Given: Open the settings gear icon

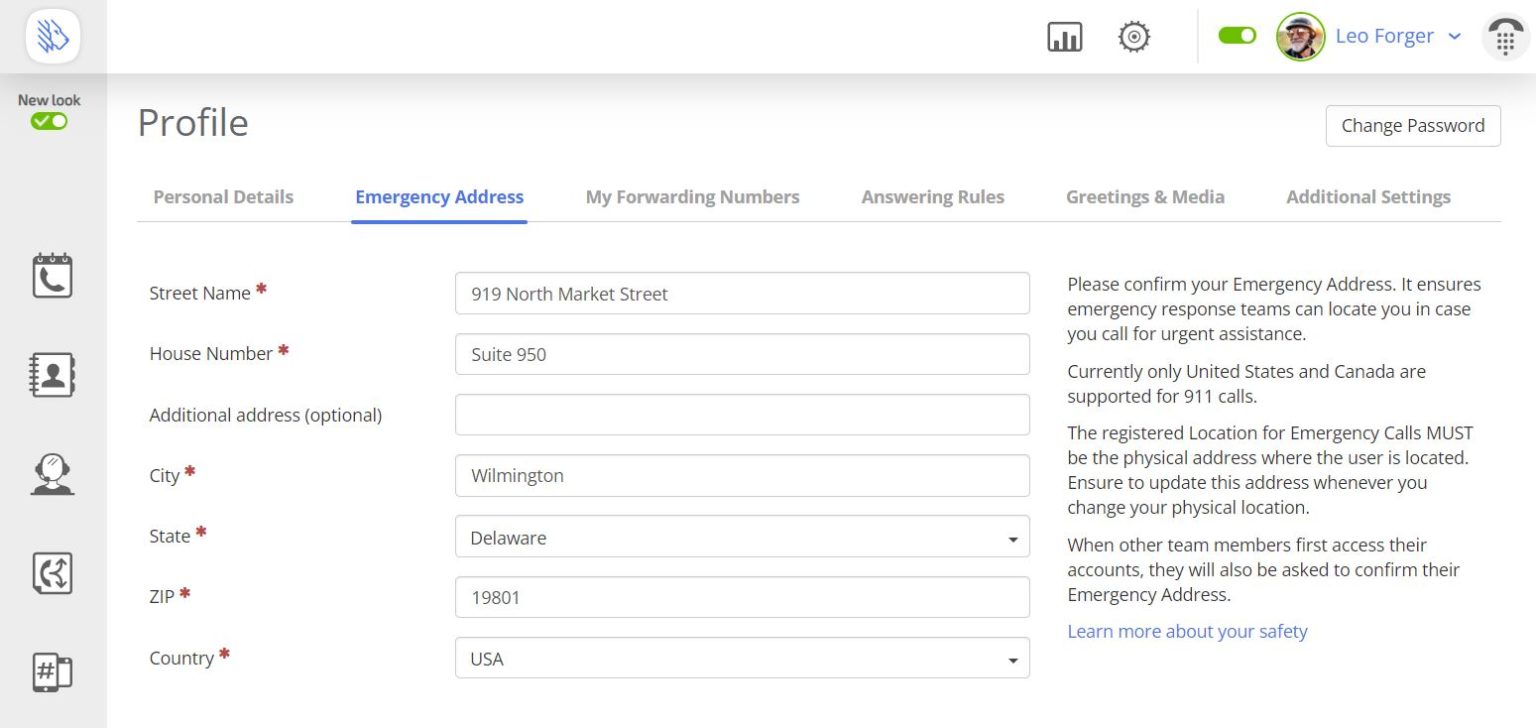Looking at the screenshot, I should (1133, 37).
